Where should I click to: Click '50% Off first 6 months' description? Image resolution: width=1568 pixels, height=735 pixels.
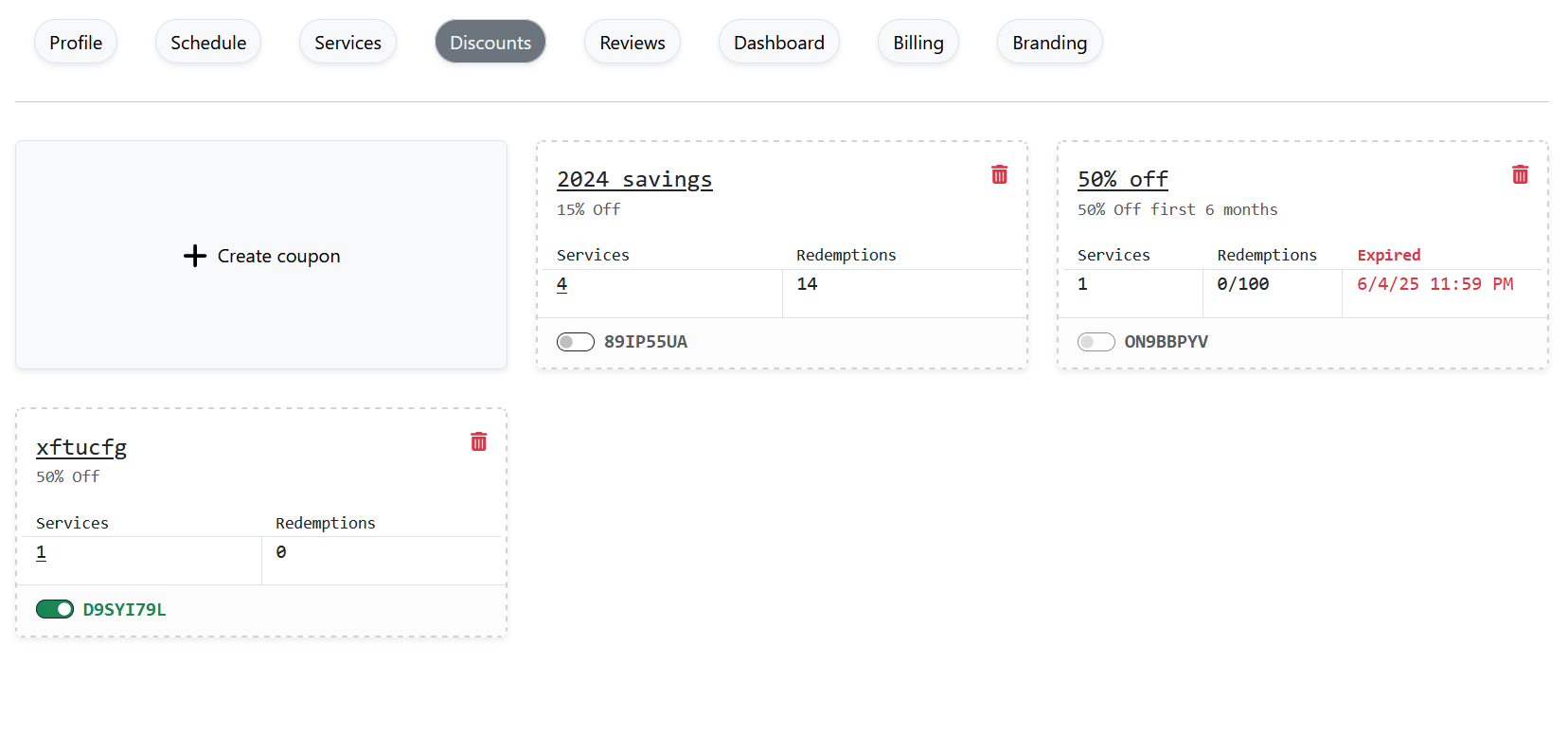pos(1178,209)
